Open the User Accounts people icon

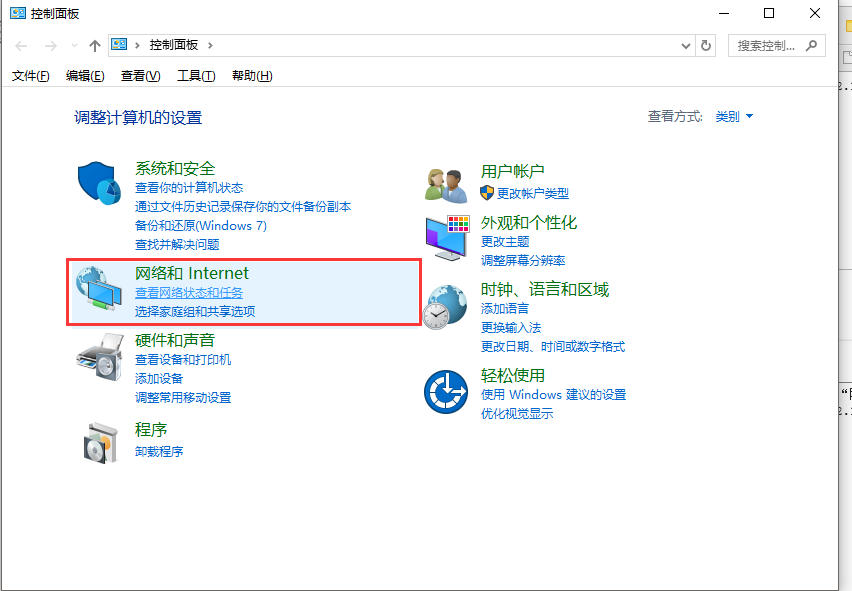pyautogui.click(x=446, y=186)
